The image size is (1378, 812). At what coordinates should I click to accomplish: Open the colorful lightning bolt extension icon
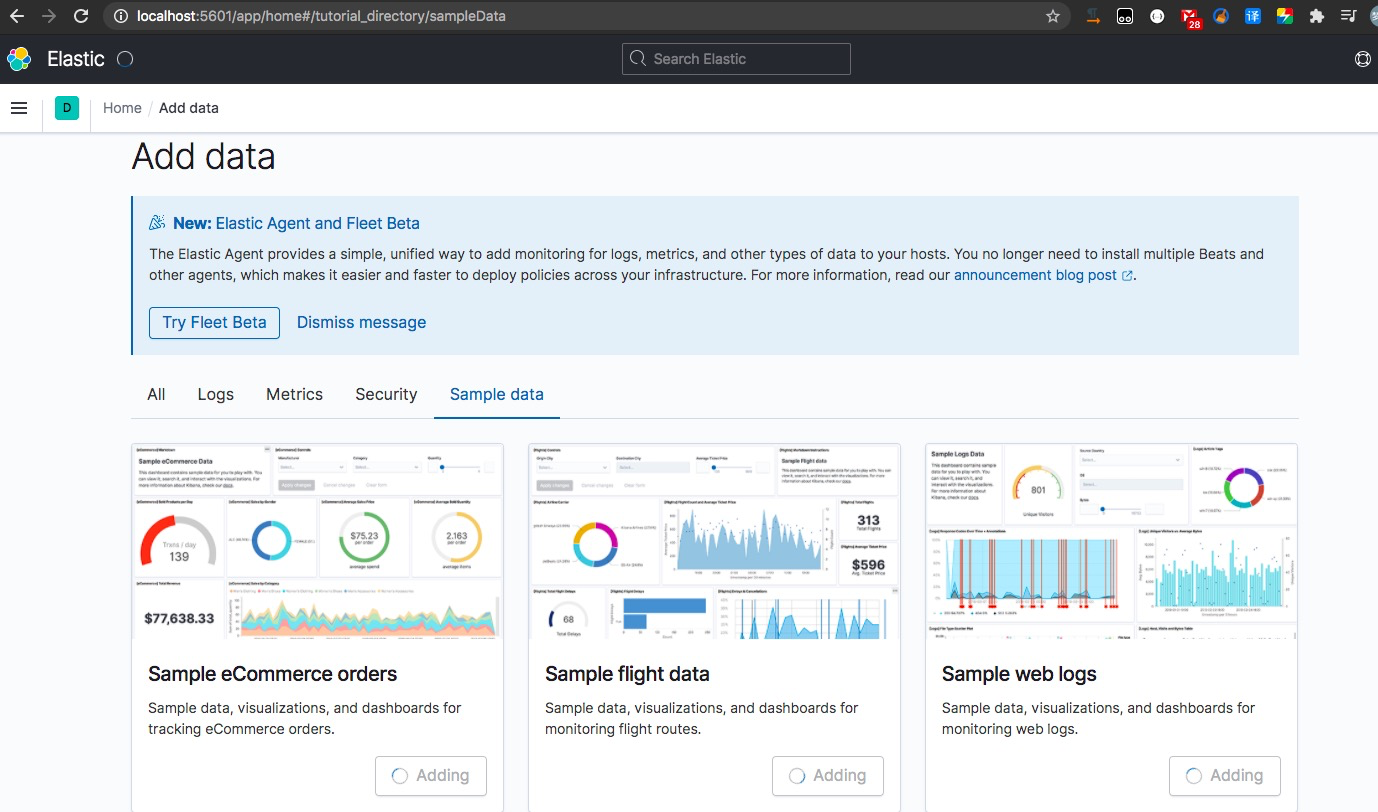1285,16
